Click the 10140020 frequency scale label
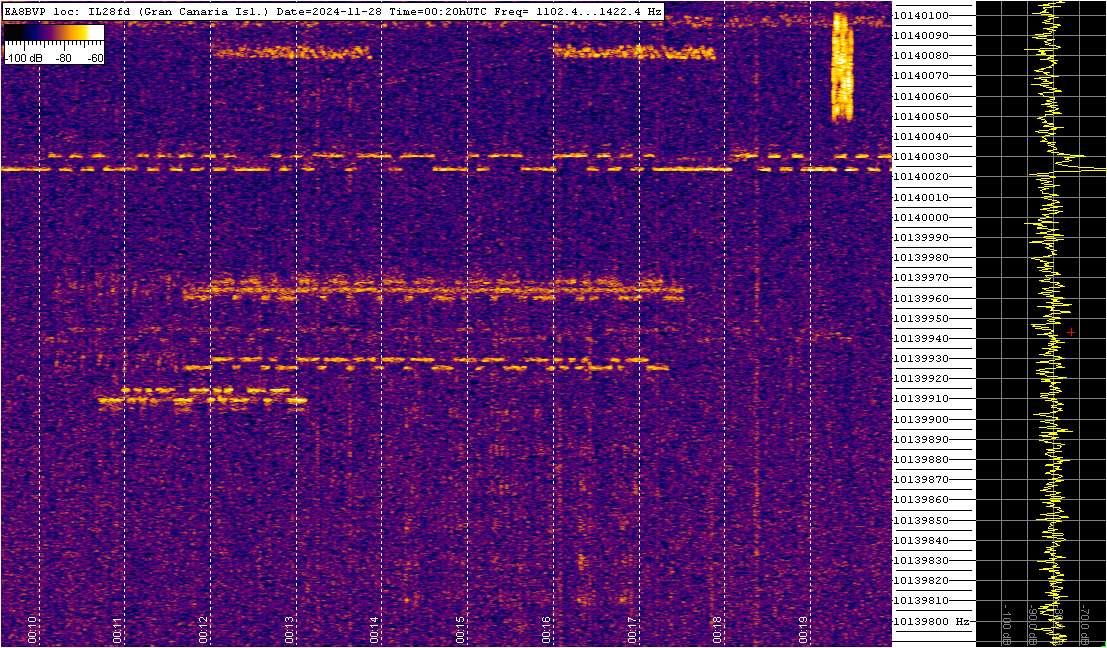Viewport: 1107px width, 648px height. (919, 177)
